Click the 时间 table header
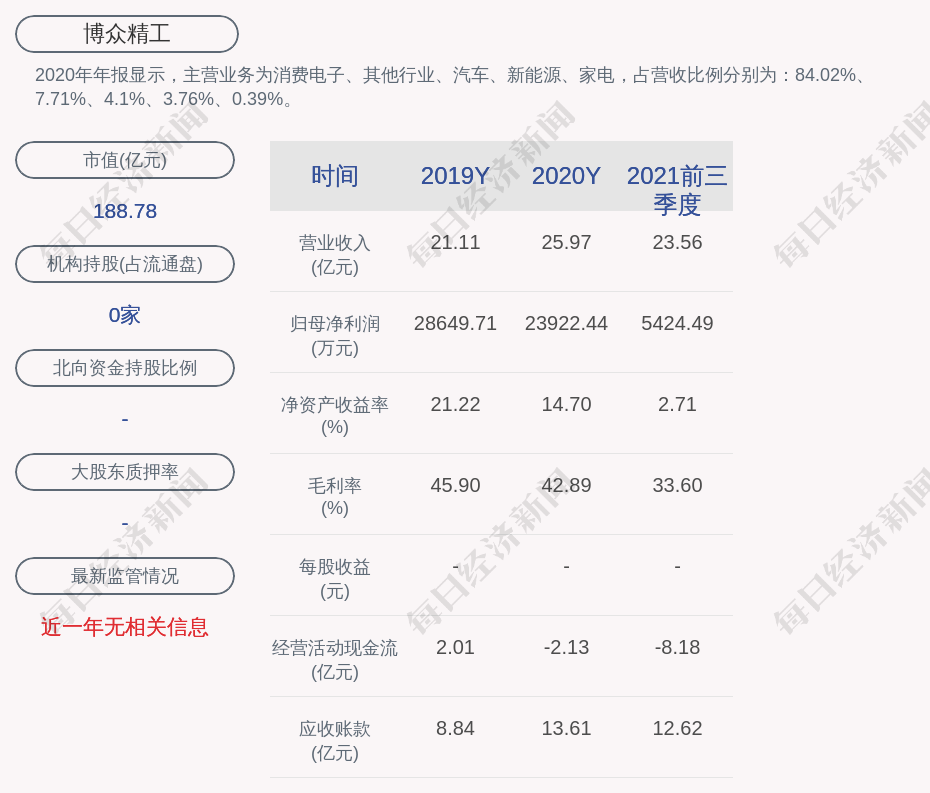This screenshot has height=793, width=930. 335,176
